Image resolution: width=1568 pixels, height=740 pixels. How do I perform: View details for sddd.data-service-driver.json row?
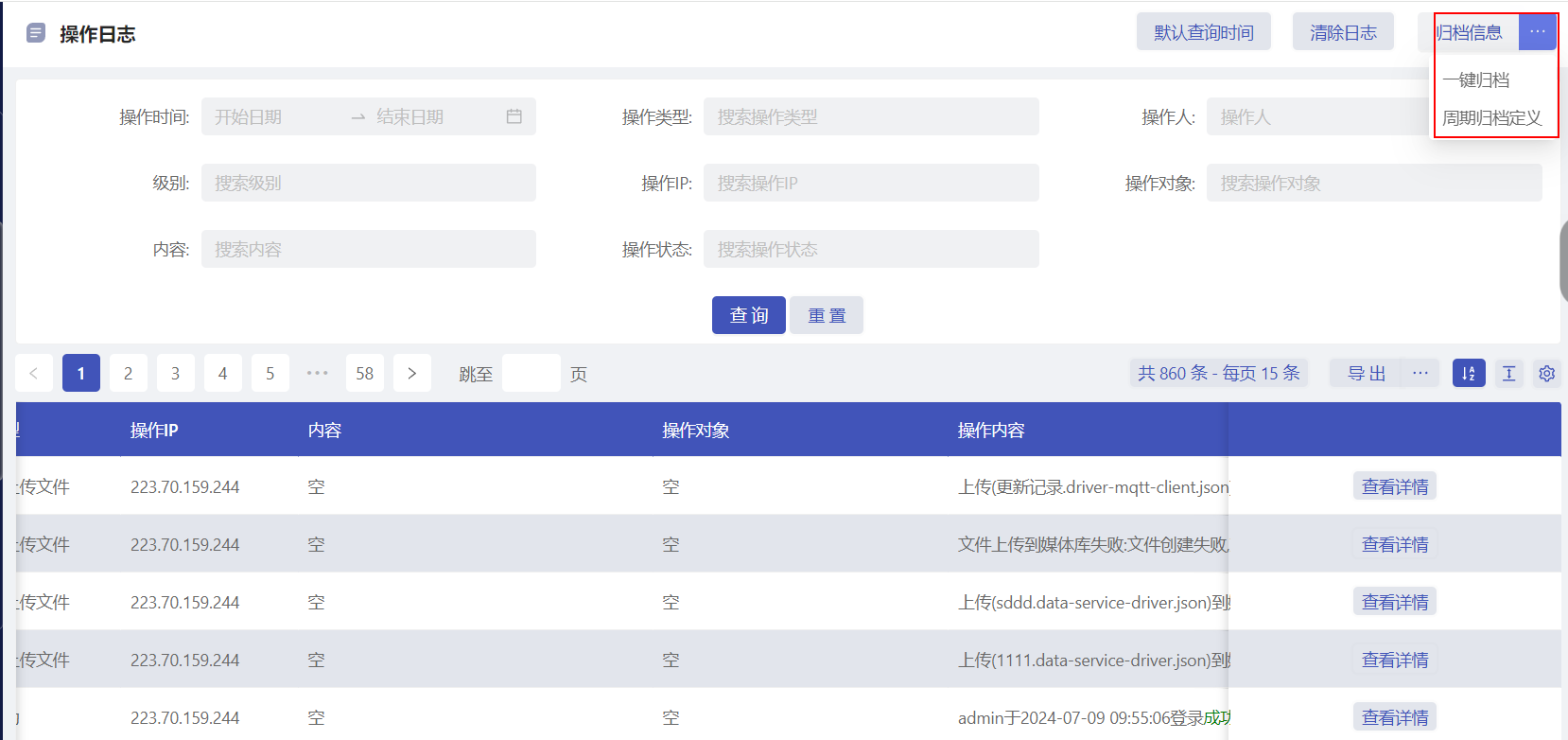click(x=1395, y=602)
